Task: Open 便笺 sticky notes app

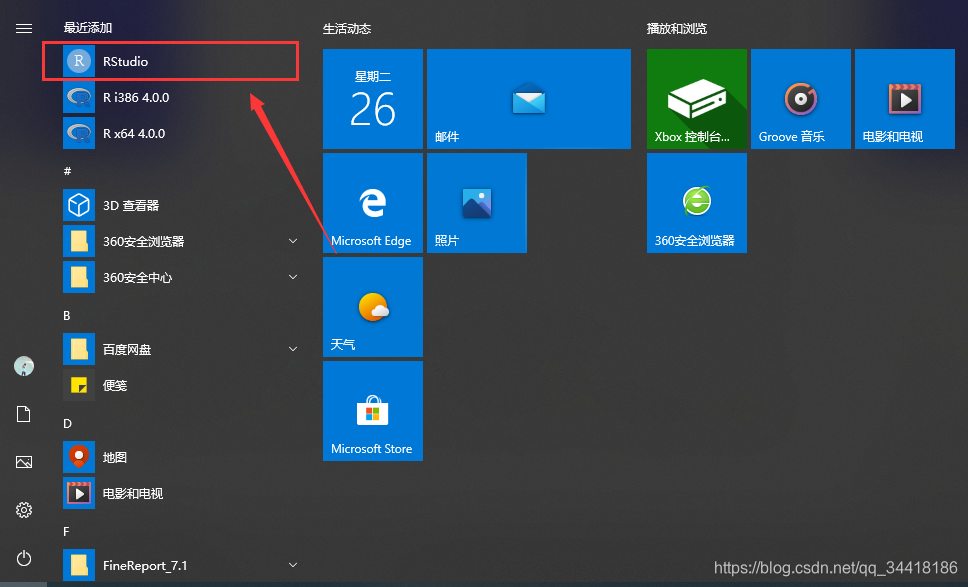Action: (179, 385)
